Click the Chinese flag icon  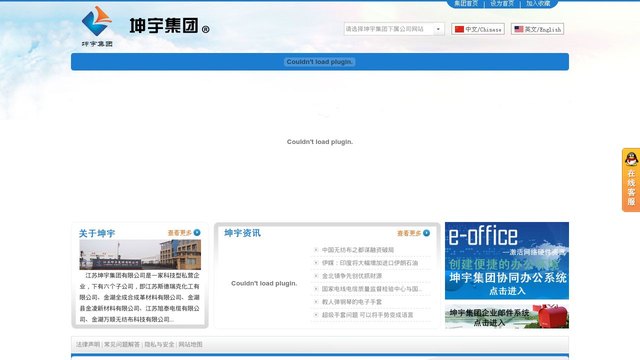click(460, 29)
